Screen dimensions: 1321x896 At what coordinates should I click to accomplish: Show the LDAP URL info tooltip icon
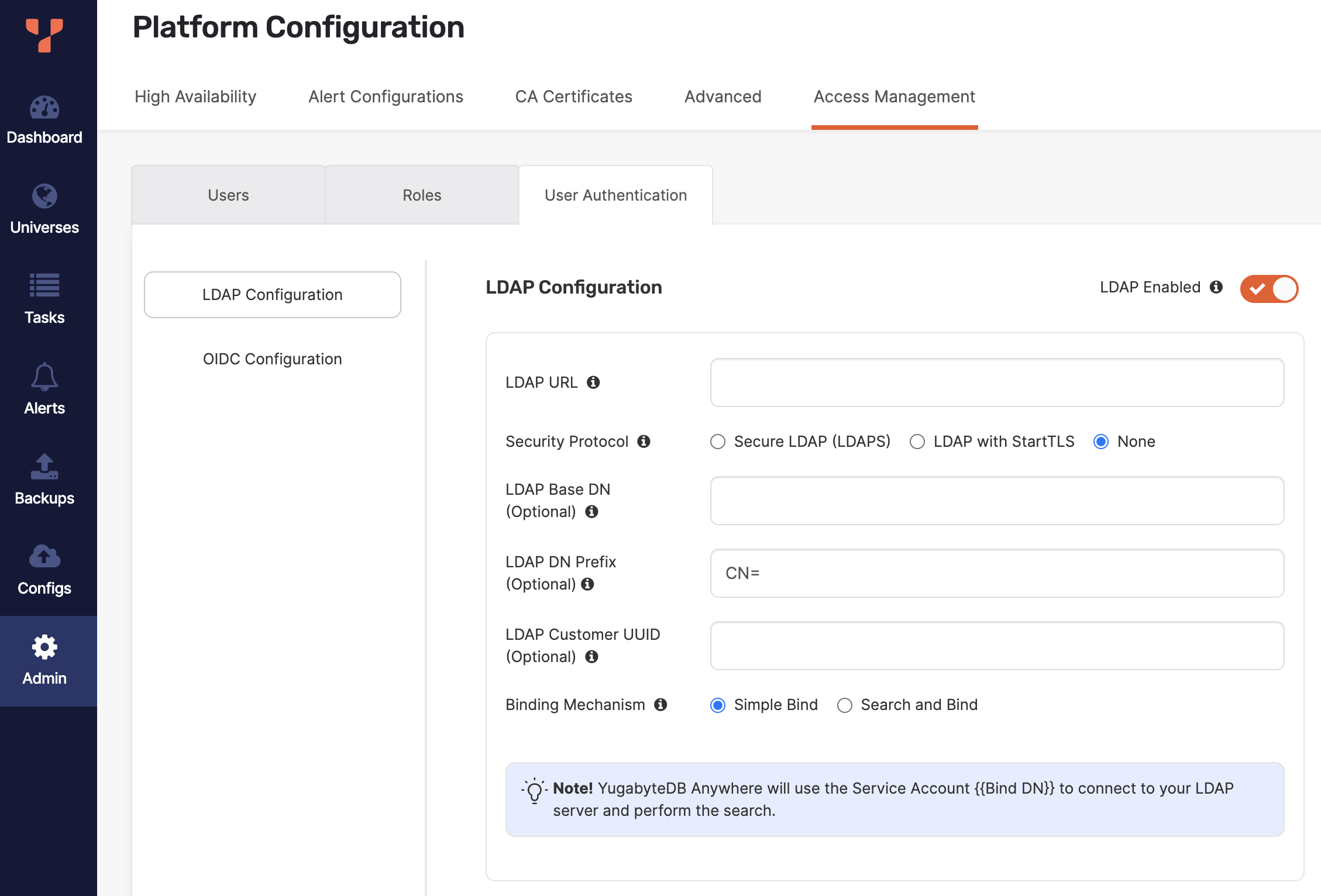click(595, 383)
